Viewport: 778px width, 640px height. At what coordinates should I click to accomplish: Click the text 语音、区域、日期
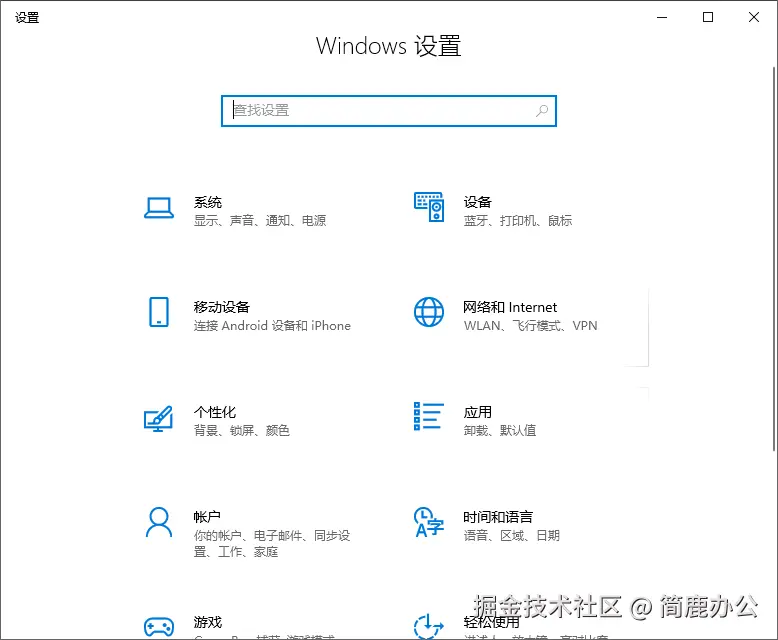[x=512, y=535]
